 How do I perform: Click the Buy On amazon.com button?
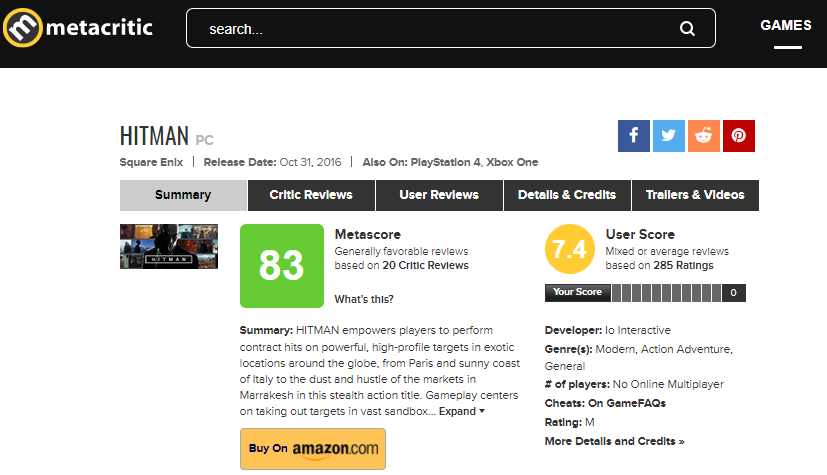pyautogui.click(x=313, y=449)
